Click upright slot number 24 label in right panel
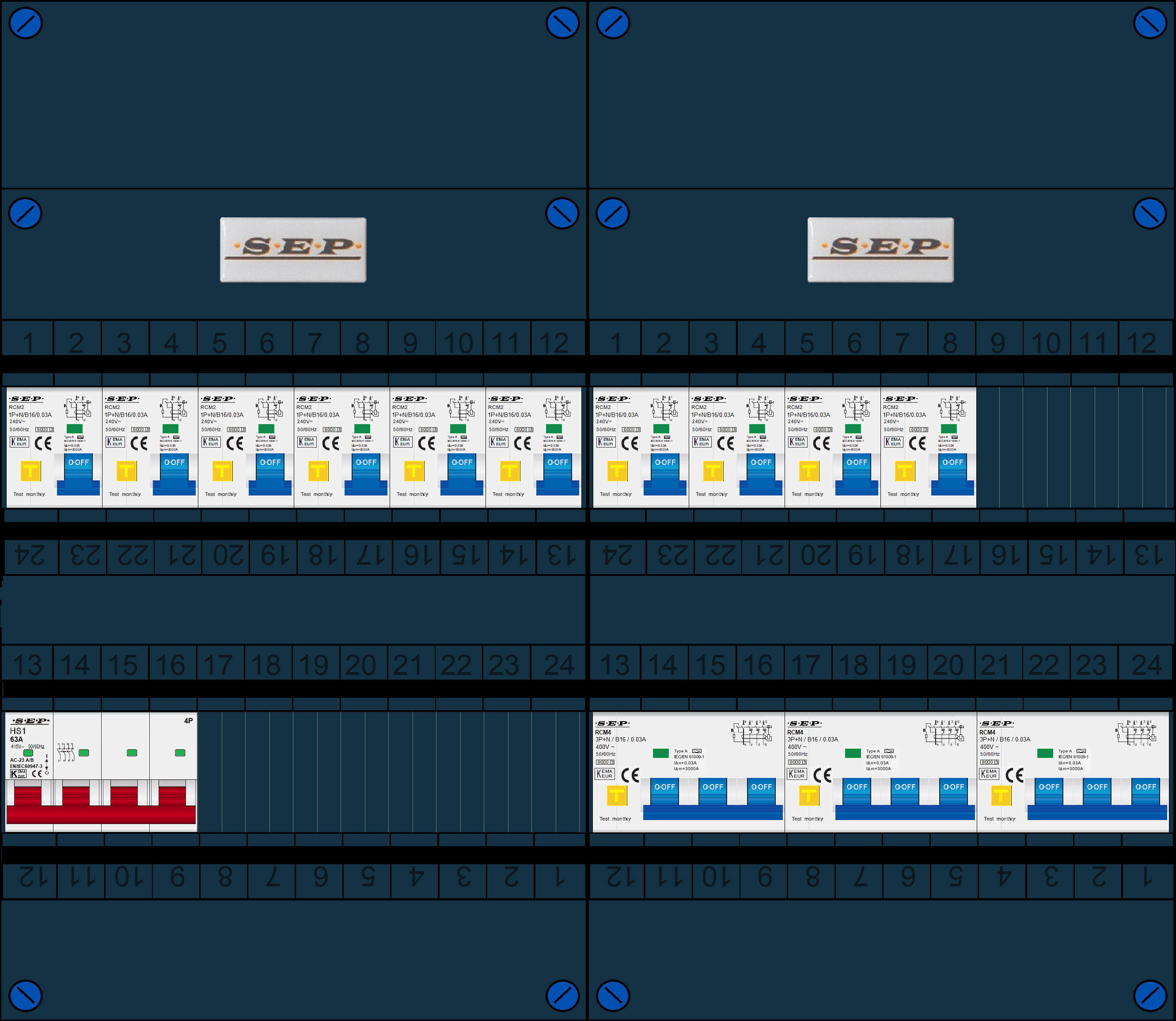 point(1146,664)
